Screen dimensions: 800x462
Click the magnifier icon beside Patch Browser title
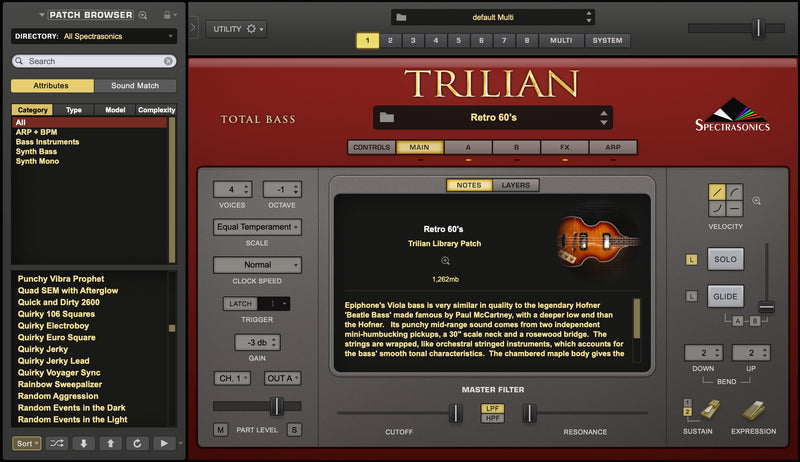tap(144, 15)
